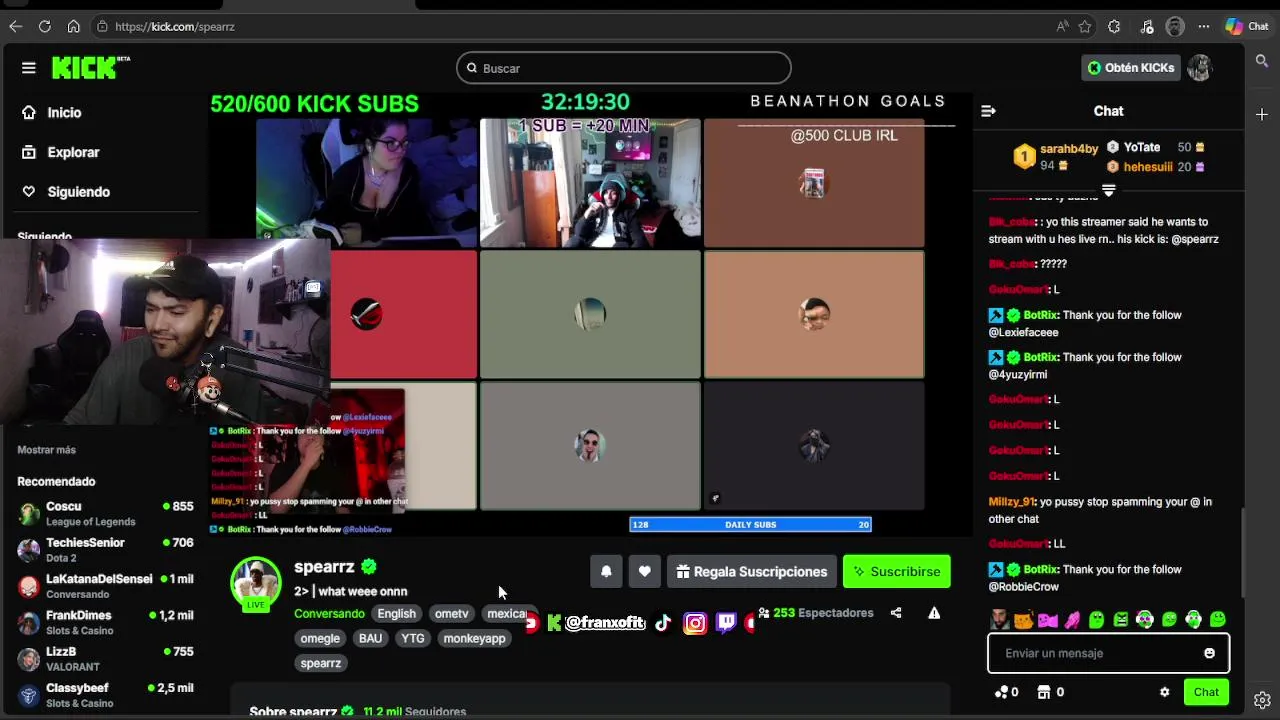Click sarahb4by in gift leaderboard
The height and width of the screenshot is (720, 1280).
(1069, 149)
